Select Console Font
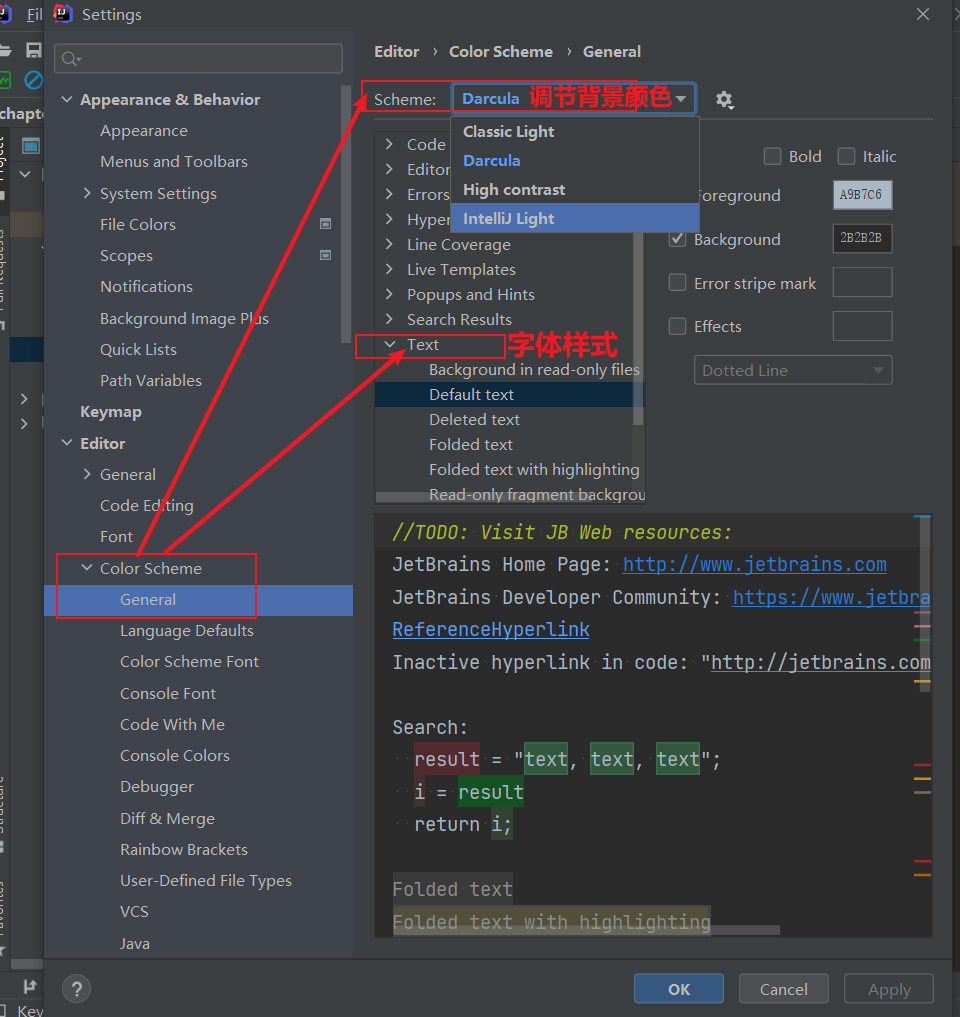This screenshot has width=960, height=1017. (x=168, y=693)
